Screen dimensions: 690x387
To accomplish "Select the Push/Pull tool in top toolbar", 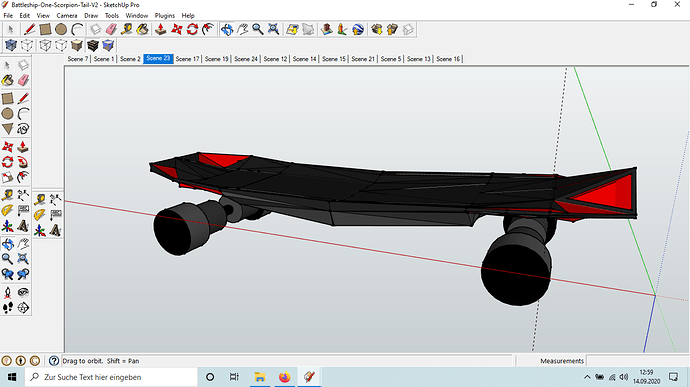I will tap(161, 29).
